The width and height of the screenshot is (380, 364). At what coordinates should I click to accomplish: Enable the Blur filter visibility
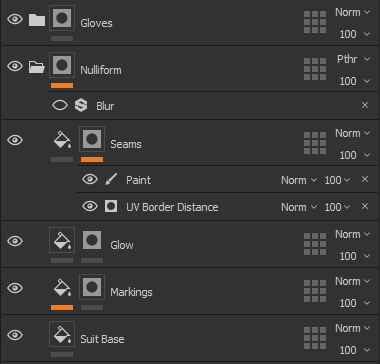(60, 105)
